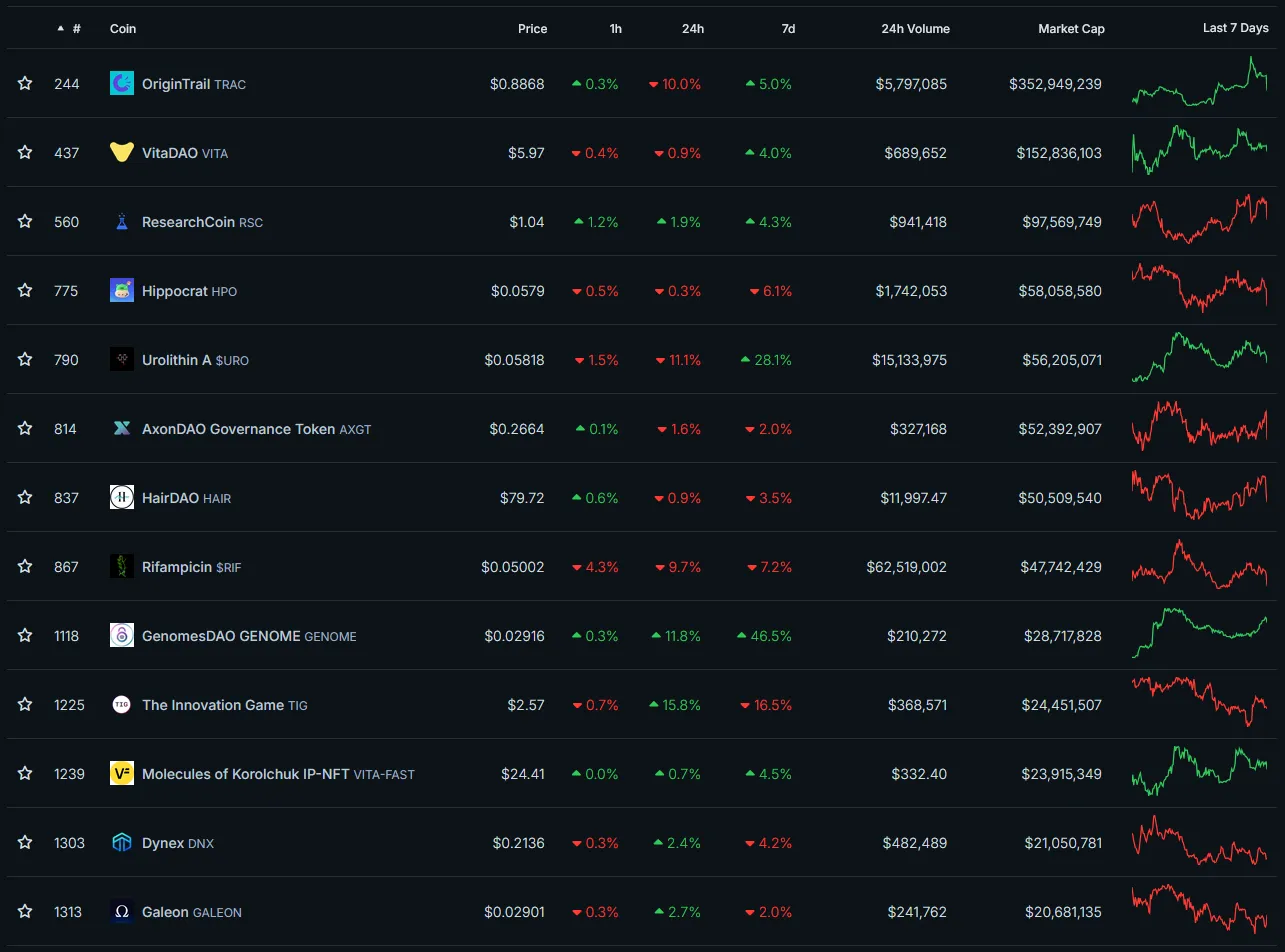Open The Innovation Game TIG page
Screen dimensions: 1285x952
[225, 705]
